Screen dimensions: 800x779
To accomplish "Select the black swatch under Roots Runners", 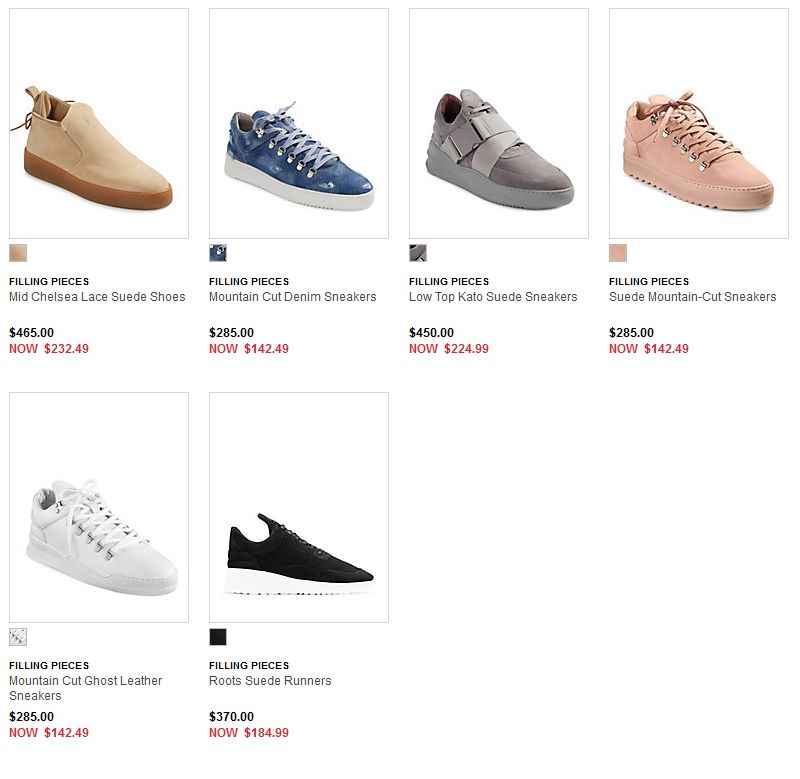I will tap(218, 637).
